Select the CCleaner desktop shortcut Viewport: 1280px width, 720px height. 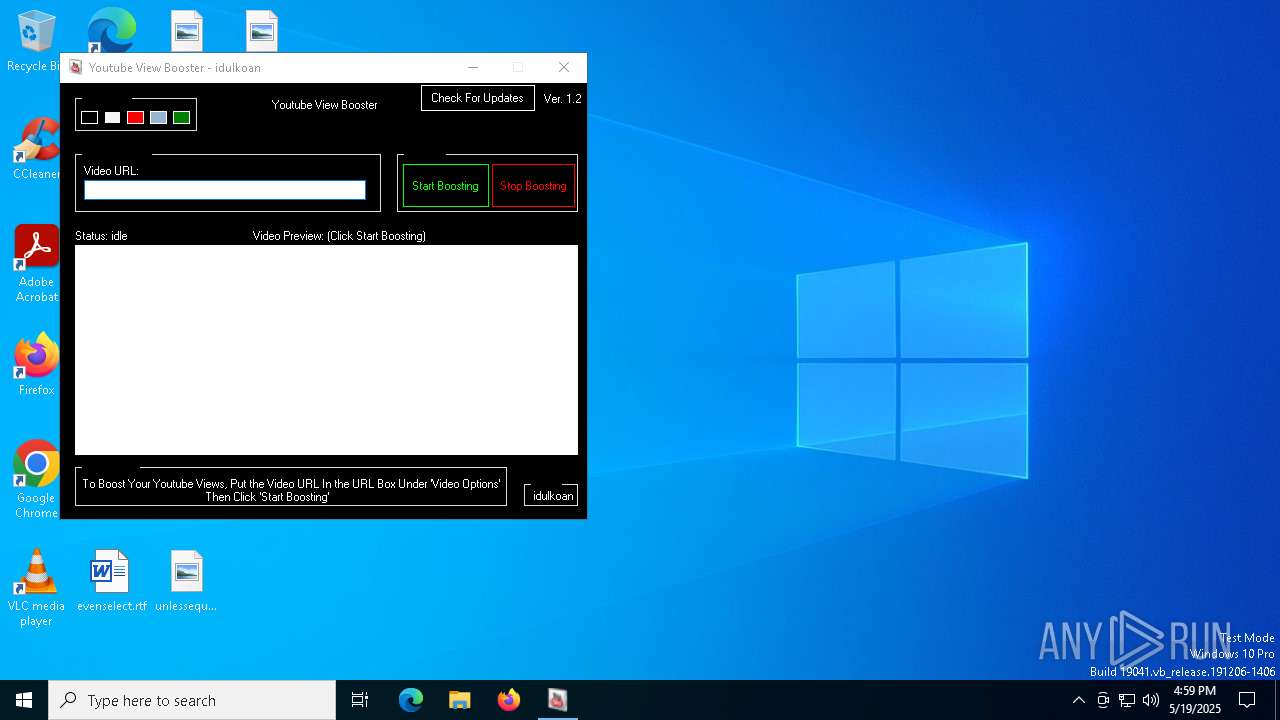tap(36, 149)
